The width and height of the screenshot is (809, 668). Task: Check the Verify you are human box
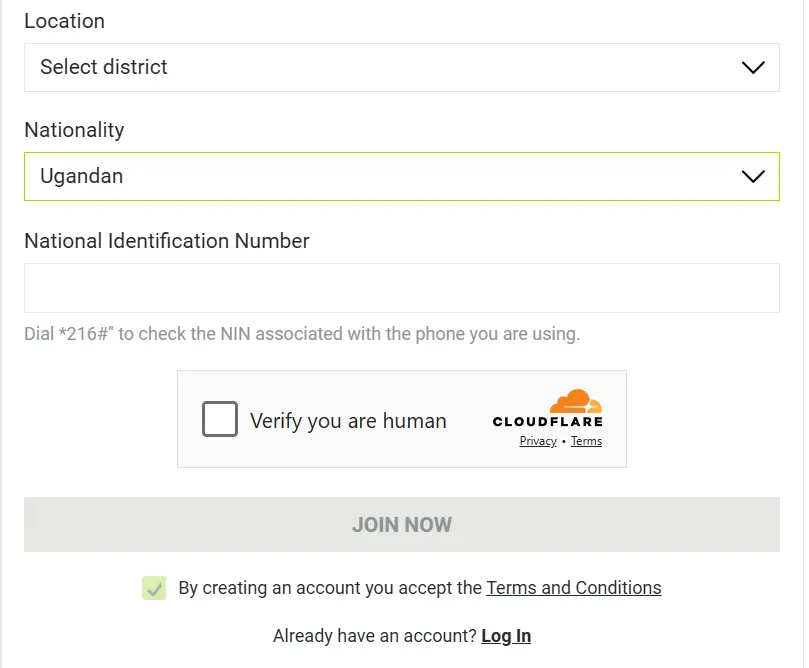click(x=220, y=419)
